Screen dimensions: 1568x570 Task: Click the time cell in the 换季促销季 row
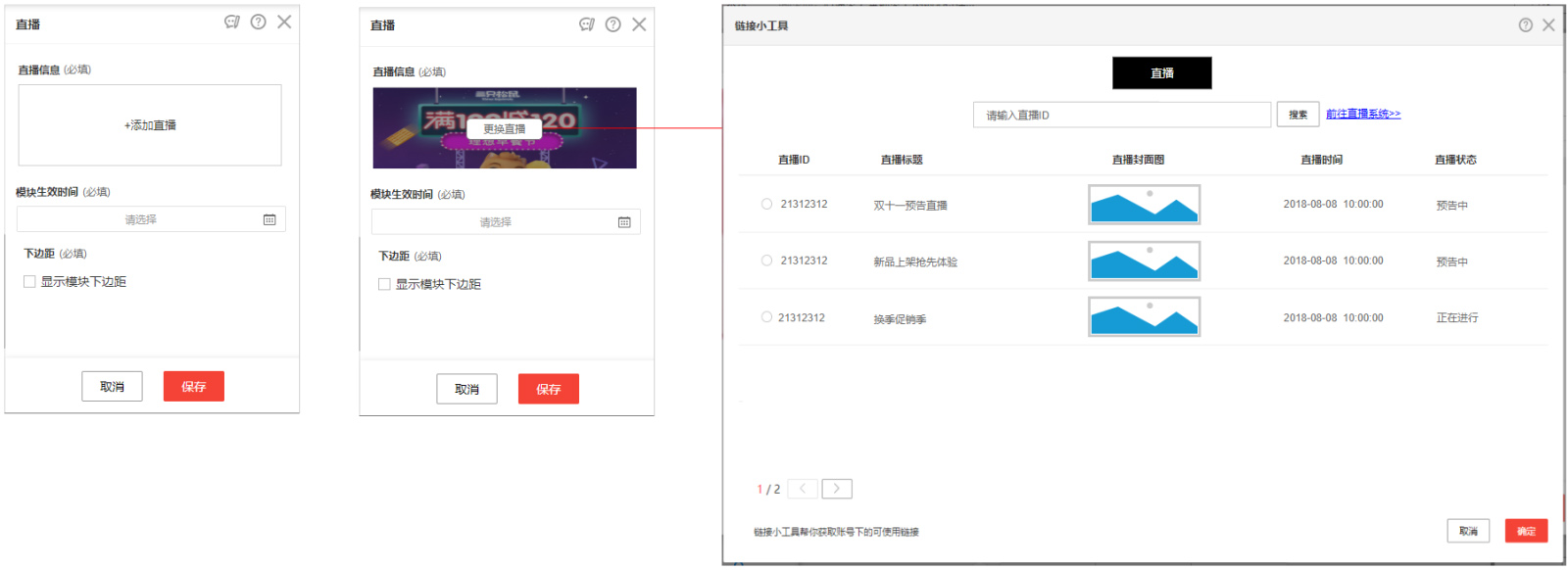(x=1334, y=317)
